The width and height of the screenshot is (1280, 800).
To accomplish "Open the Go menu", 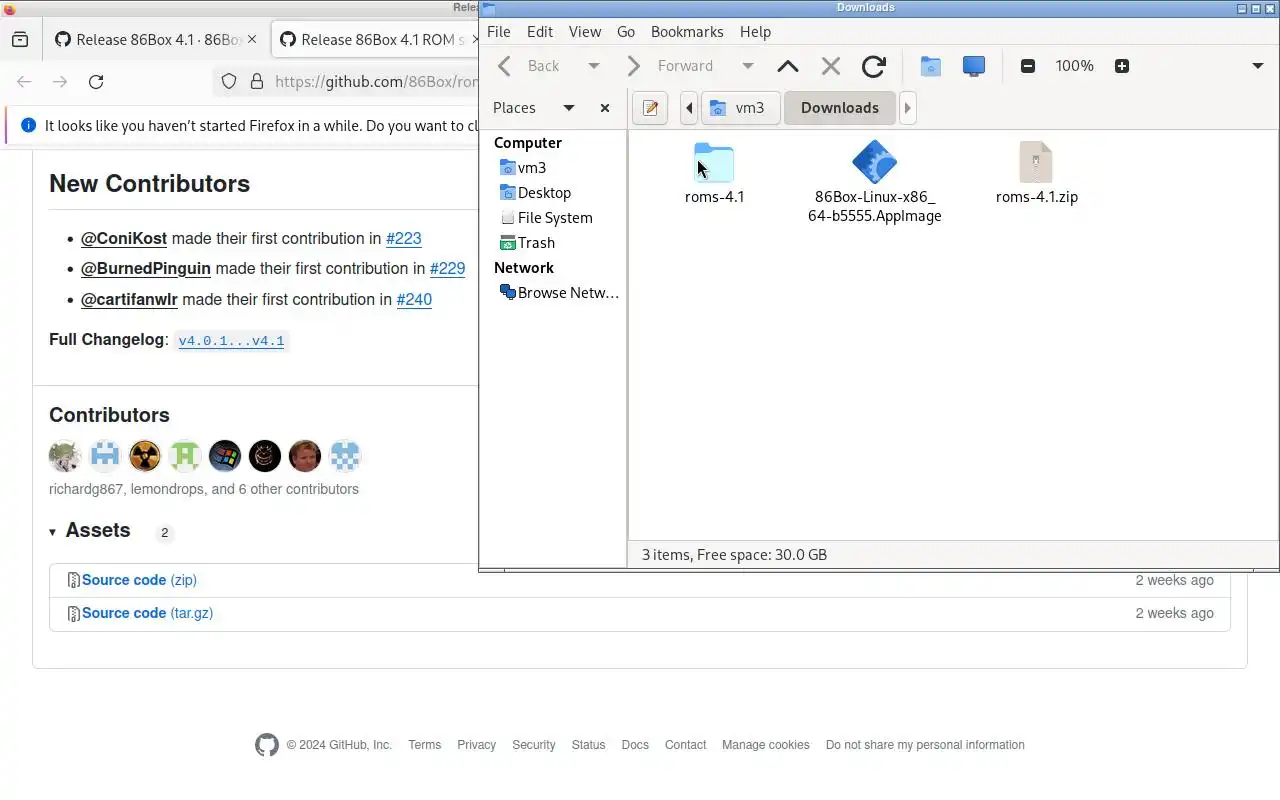I will click(626, 32).
